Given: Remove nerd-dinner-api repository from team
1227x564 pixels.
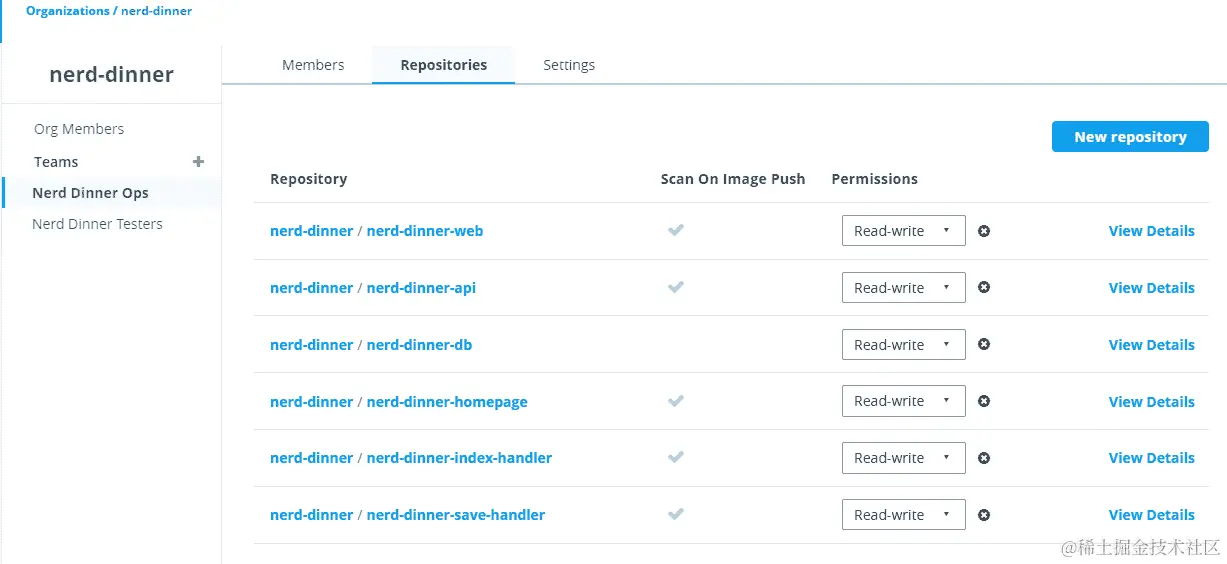Looking at the screenshot, I should [984, 288].
